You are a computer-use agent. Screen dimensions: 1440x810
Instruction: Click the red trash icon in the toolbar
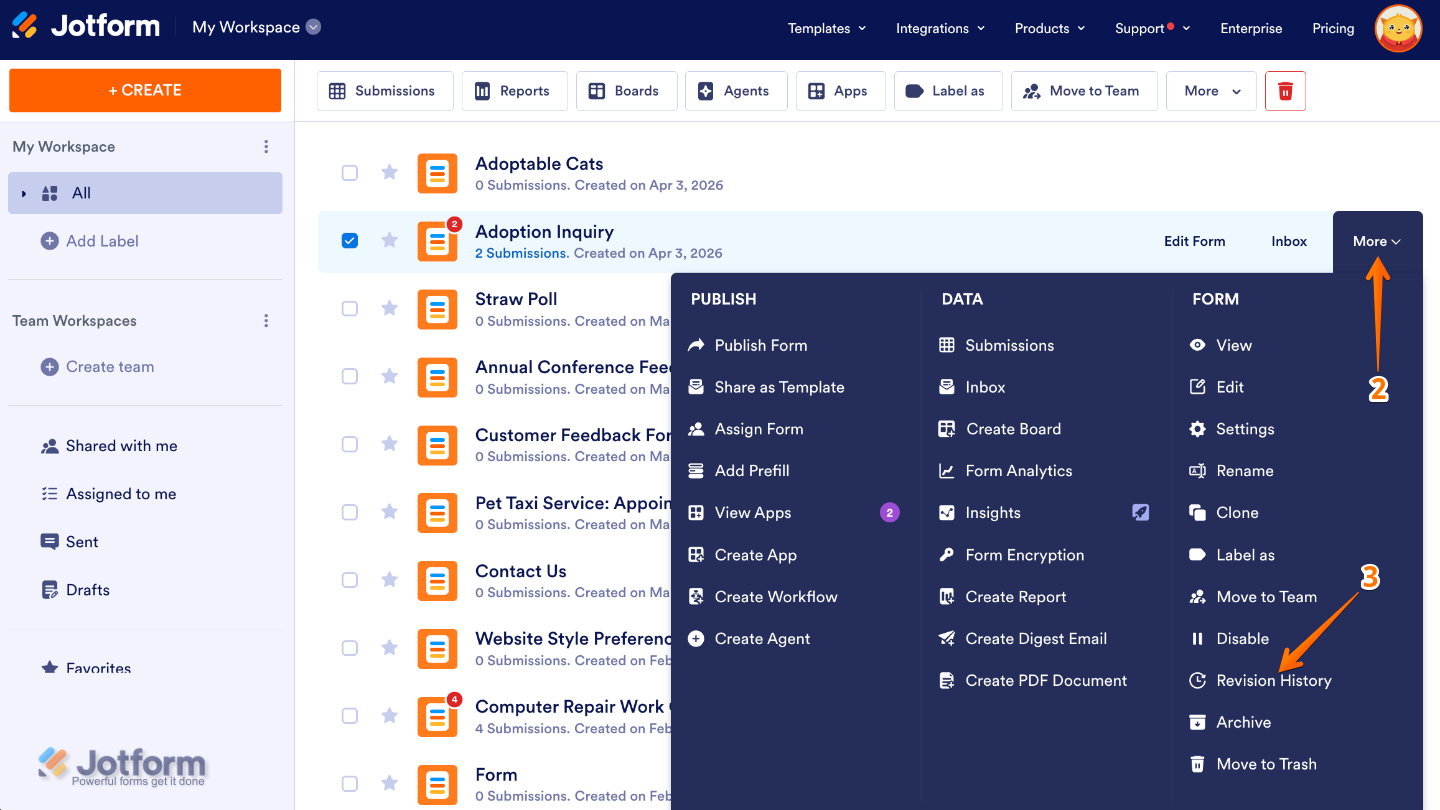point(1285,90)
